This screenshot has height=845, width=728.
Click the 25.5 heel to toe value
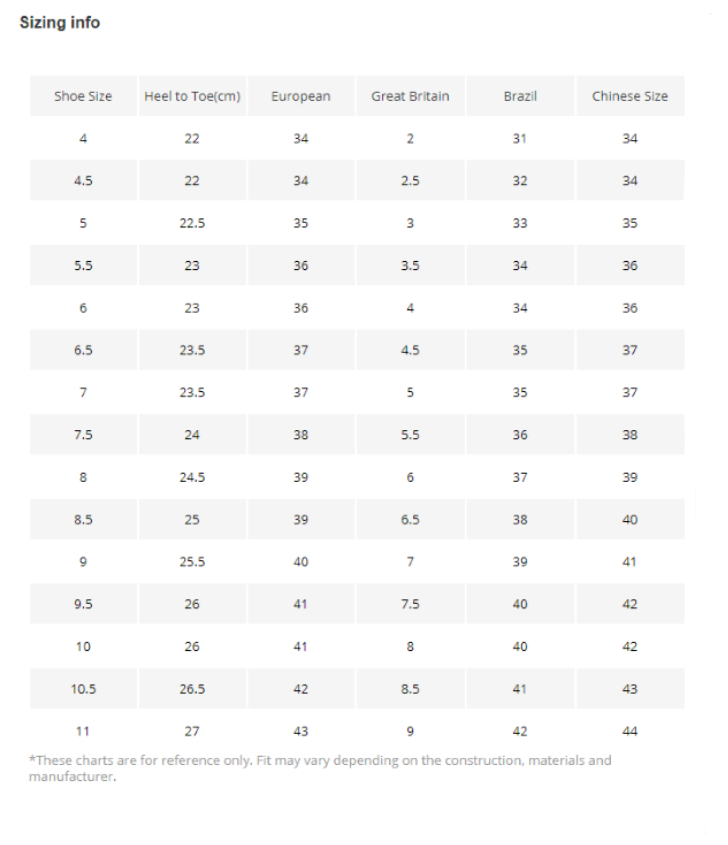[x=192, y=562]
